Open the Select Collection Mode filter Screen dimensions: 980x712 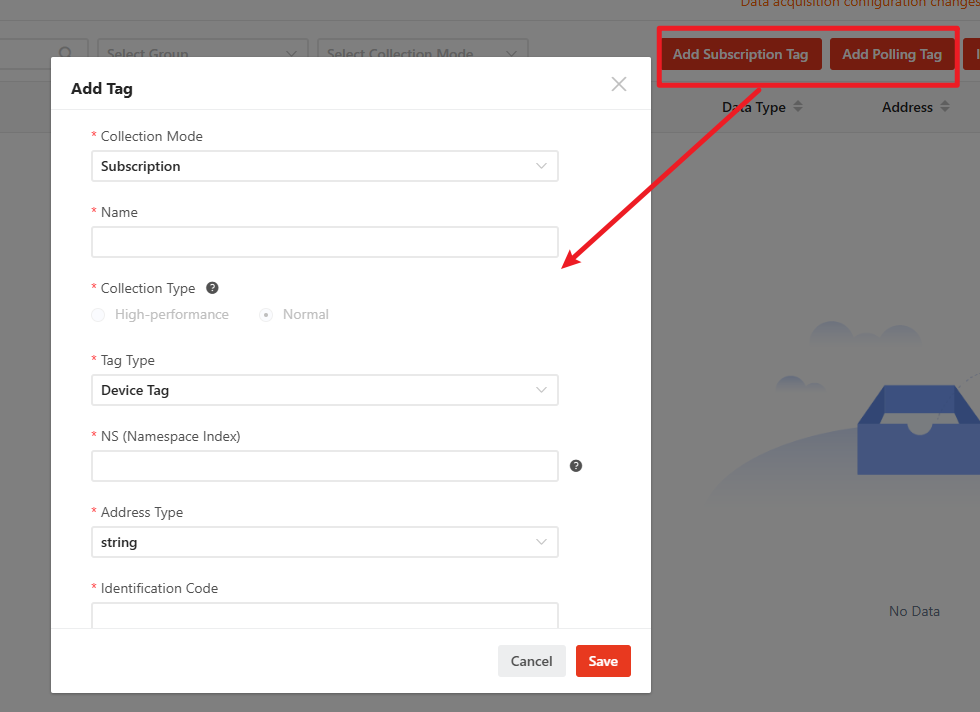(x=422, y=54)
